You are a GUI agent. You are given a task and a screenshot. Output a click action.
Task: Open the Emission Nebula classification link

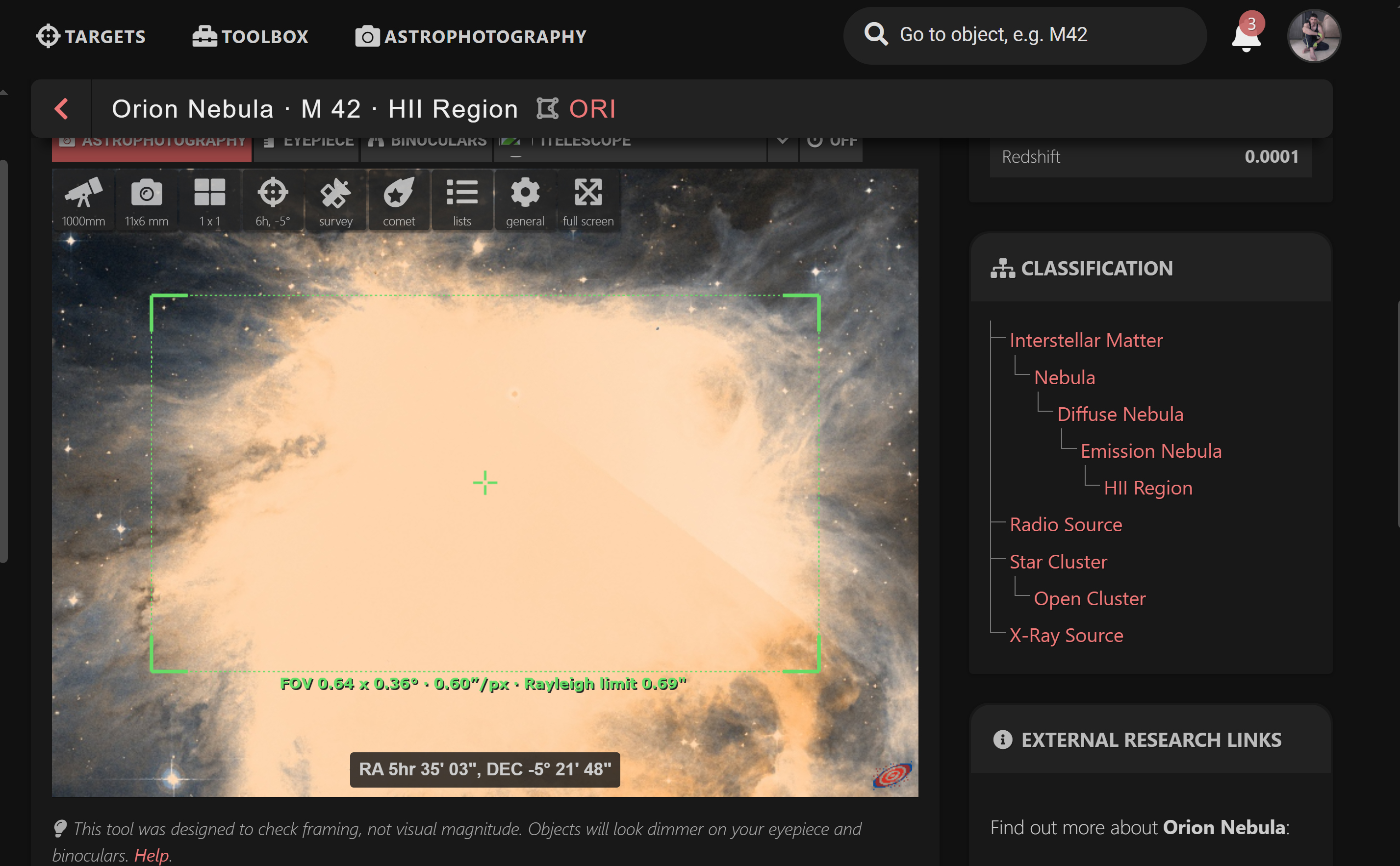[x=1151, y=451]
